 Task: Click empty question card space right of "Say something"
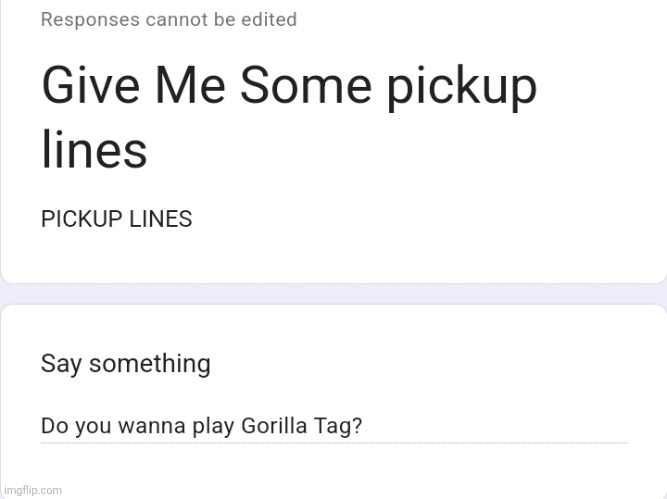[x=430, y=363]
